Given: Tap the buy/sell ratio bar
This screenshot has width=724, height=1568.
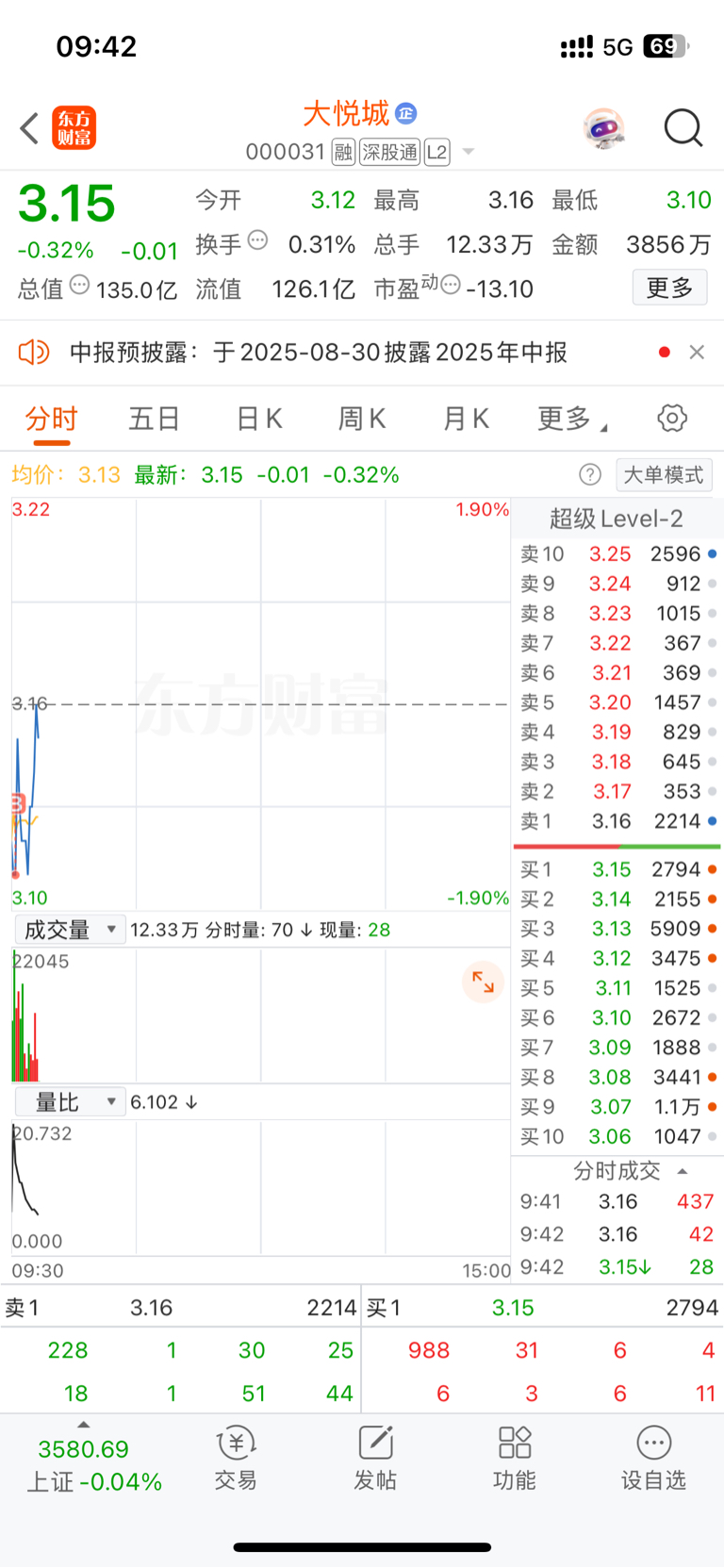Looking at the screenshot, I should click(617, 847).
